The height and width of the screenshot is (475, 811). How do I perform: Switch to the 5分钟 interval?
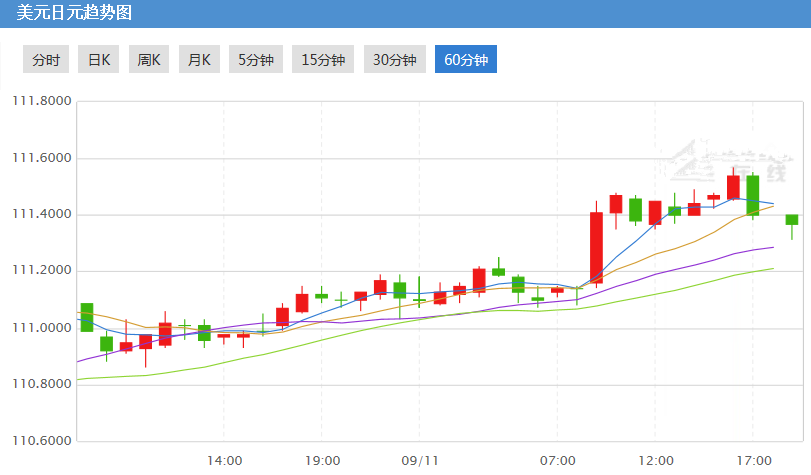pyautogui.click(x=255, y=59)
